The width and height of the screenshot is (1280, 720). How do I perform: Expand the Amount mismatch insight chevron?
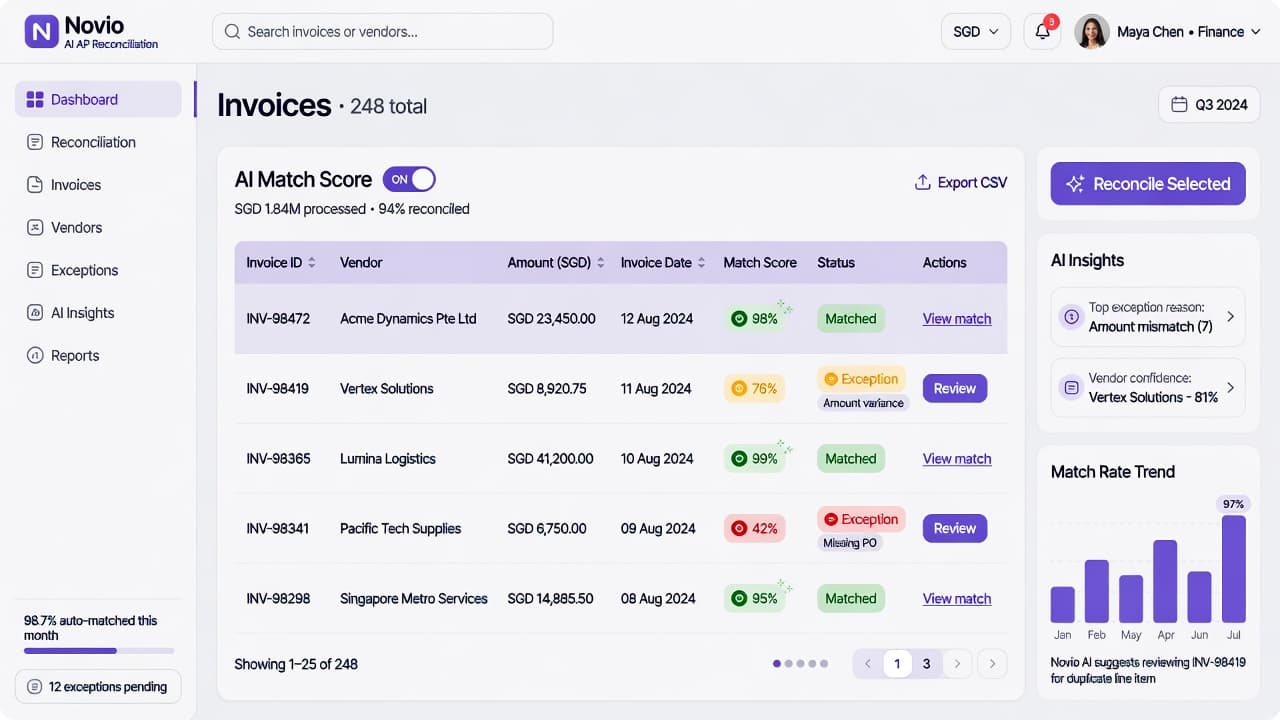point(1231,317)
